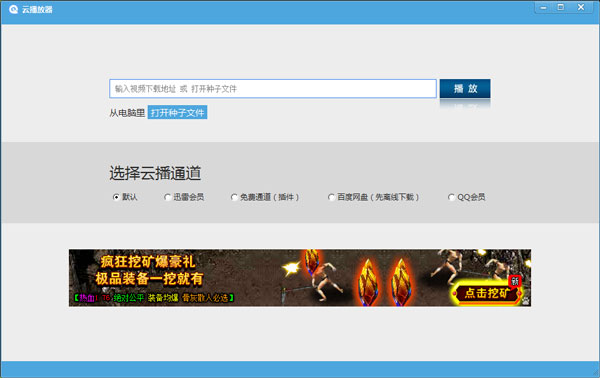The image size is (600, 378).
Task: Select the 迅雷会员 channel radio button
Action: (x=167, y=197)
